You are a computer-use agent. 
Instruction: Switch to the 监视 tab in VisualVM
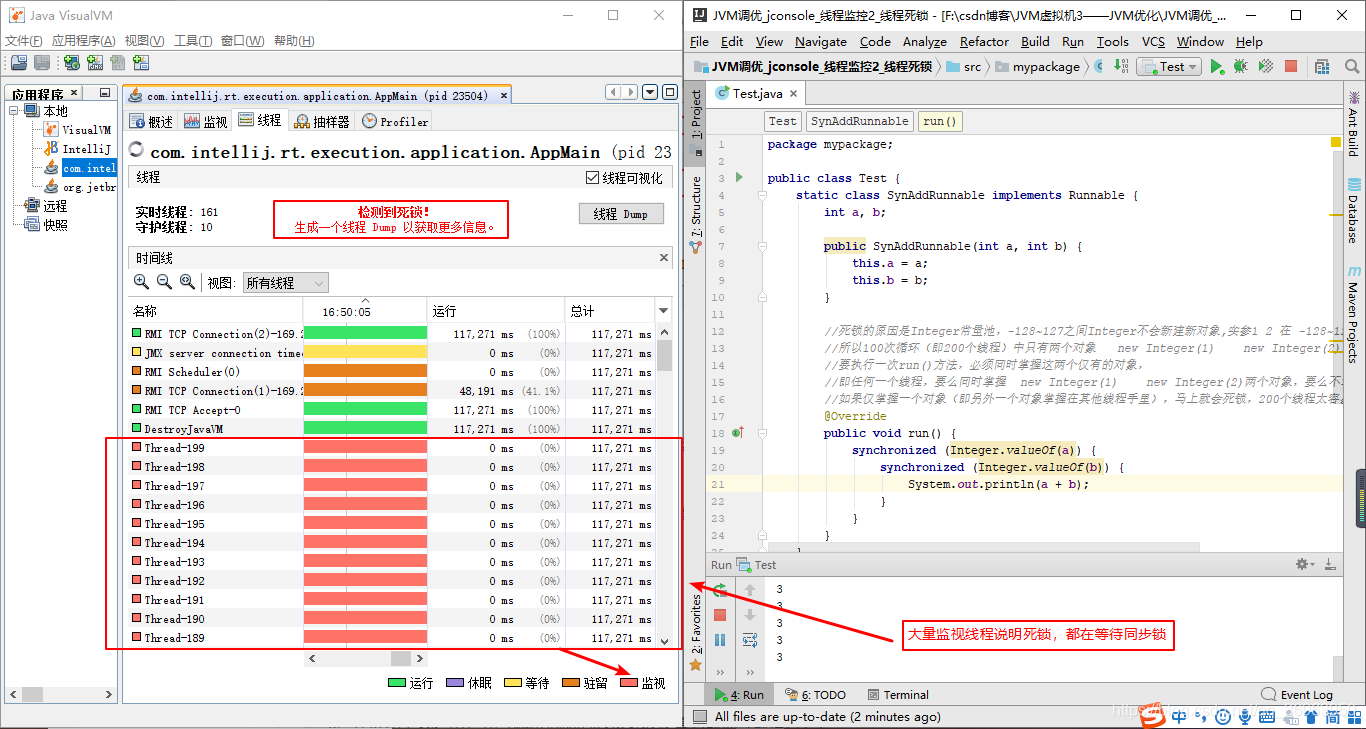pos(206,121)
